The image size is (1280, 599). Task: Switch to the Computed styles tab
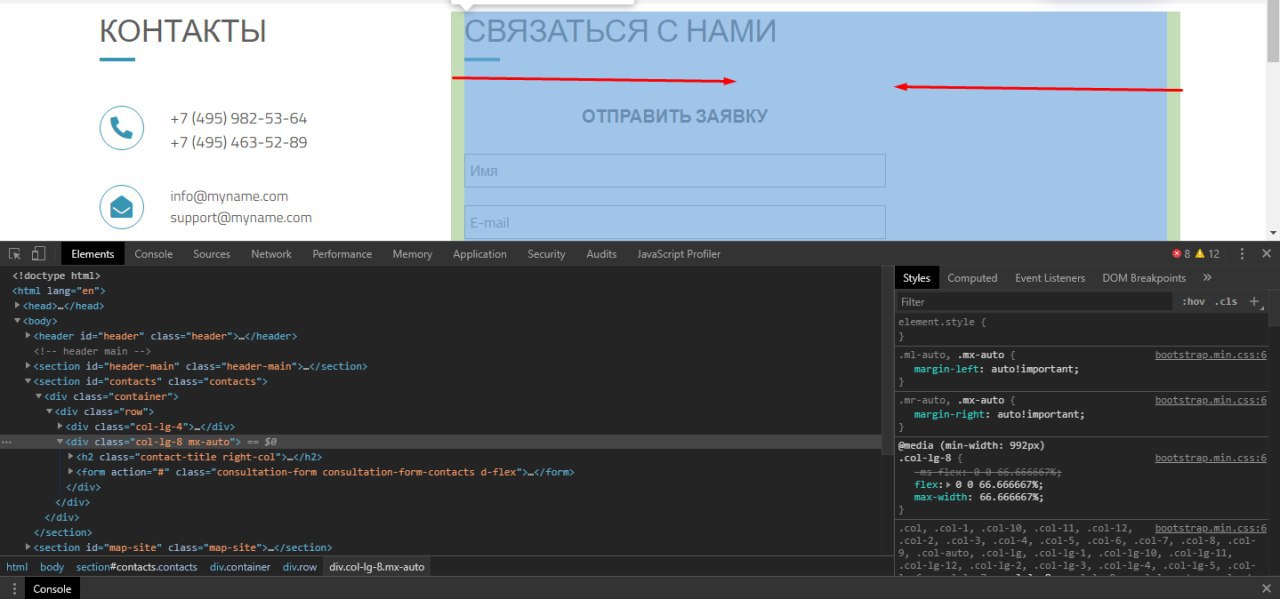972,278
